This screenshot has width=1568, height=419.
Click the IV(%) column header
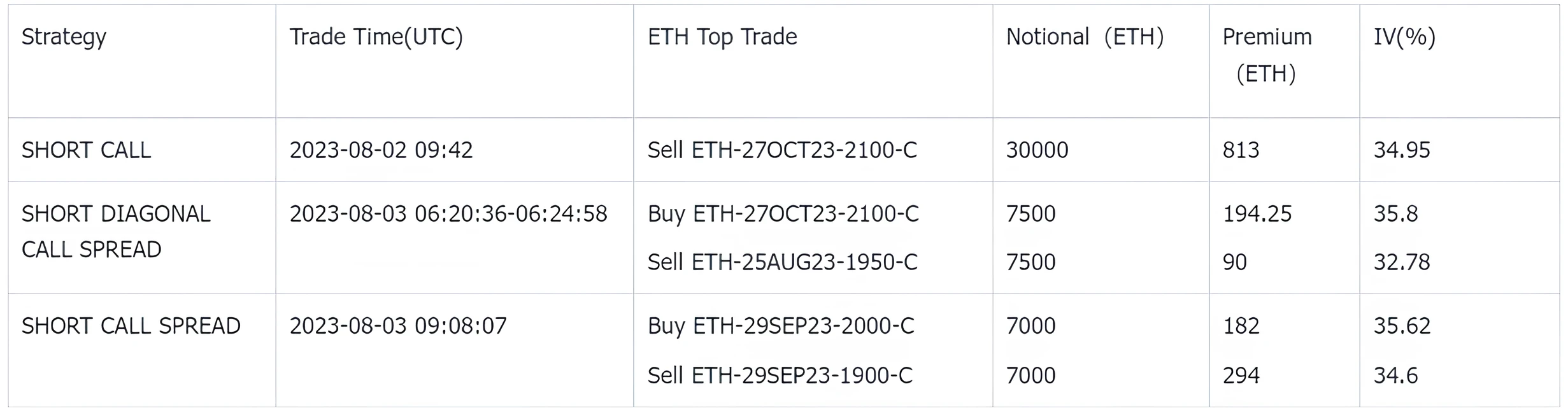1404,38
